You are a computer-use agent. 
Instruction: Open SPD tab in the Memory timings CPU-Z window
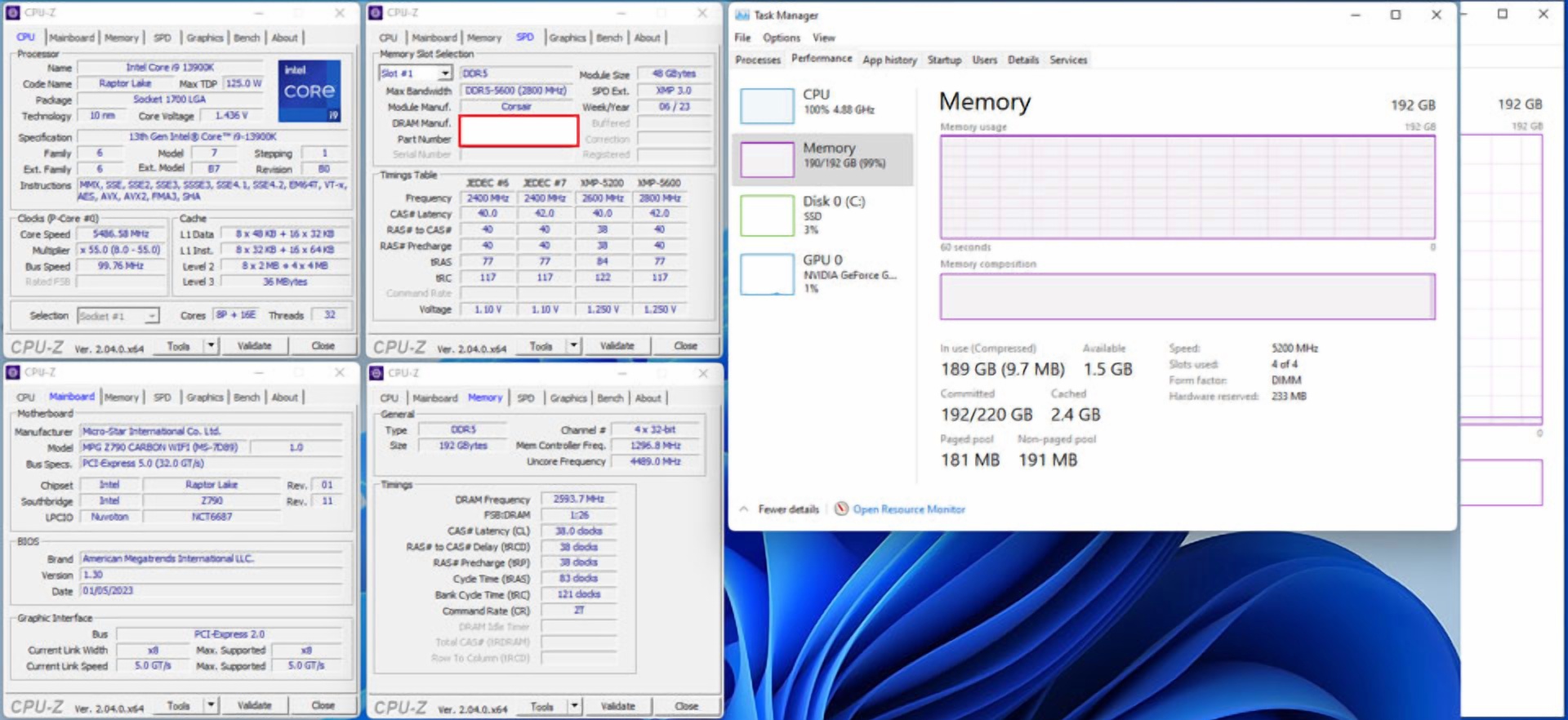click(526, 398)
